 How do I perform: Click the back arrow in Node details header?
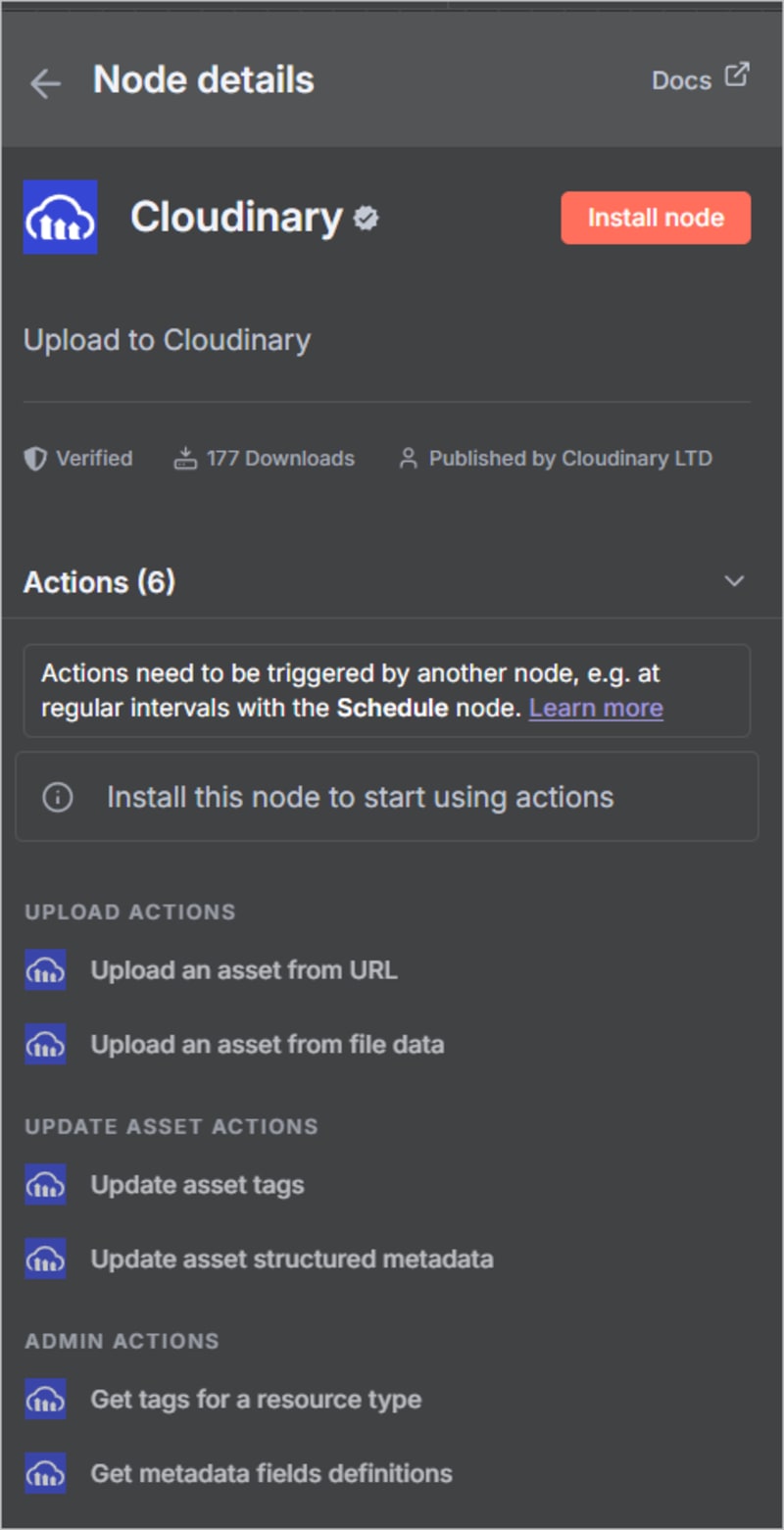click(44, 83)
